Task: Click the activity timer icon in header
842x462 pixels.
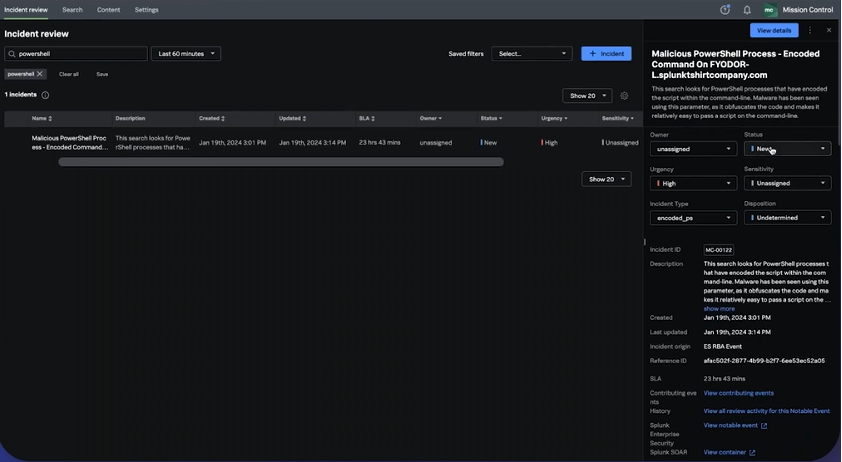Action: coord(725,10)
